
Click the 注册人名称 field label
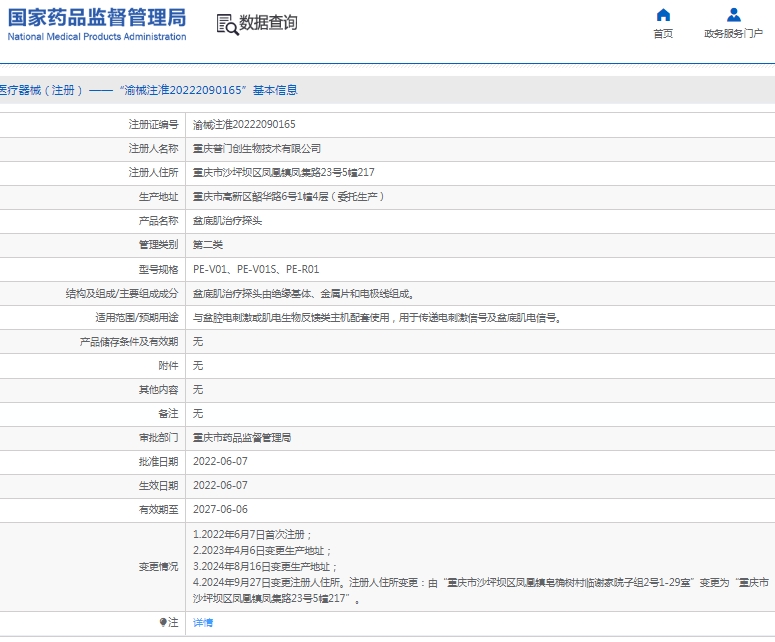point(153,148)
